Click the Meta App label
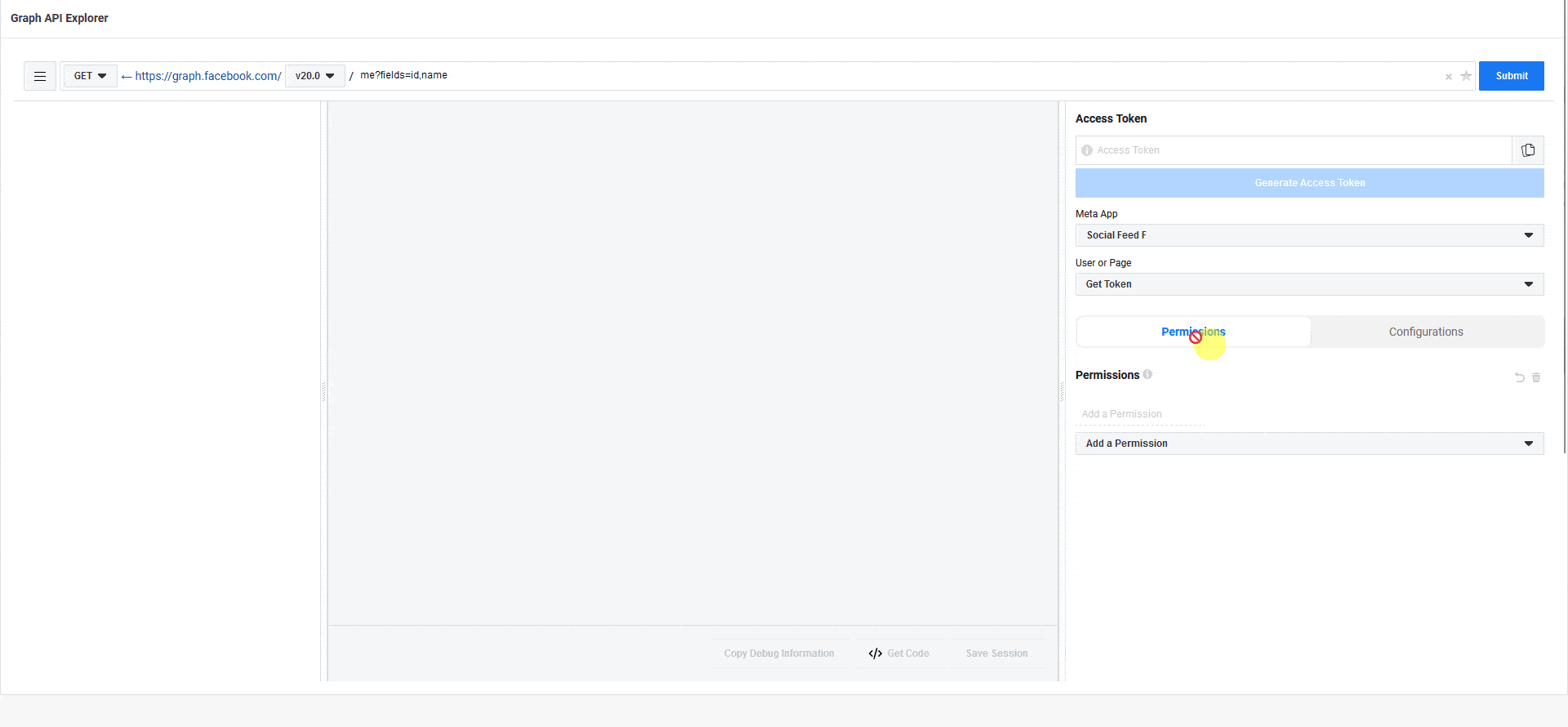Screen dimensions: 1568x727 pos(1096,214)
